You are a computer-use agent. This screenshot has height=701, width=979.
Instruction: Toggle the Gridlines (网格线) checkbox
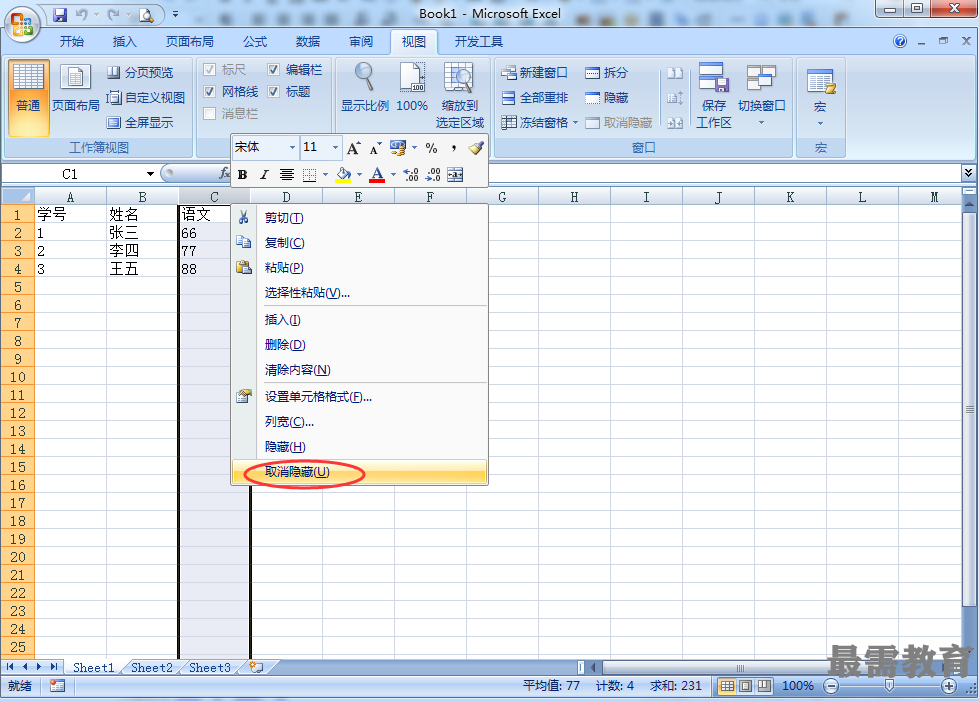tap(210, 92)
